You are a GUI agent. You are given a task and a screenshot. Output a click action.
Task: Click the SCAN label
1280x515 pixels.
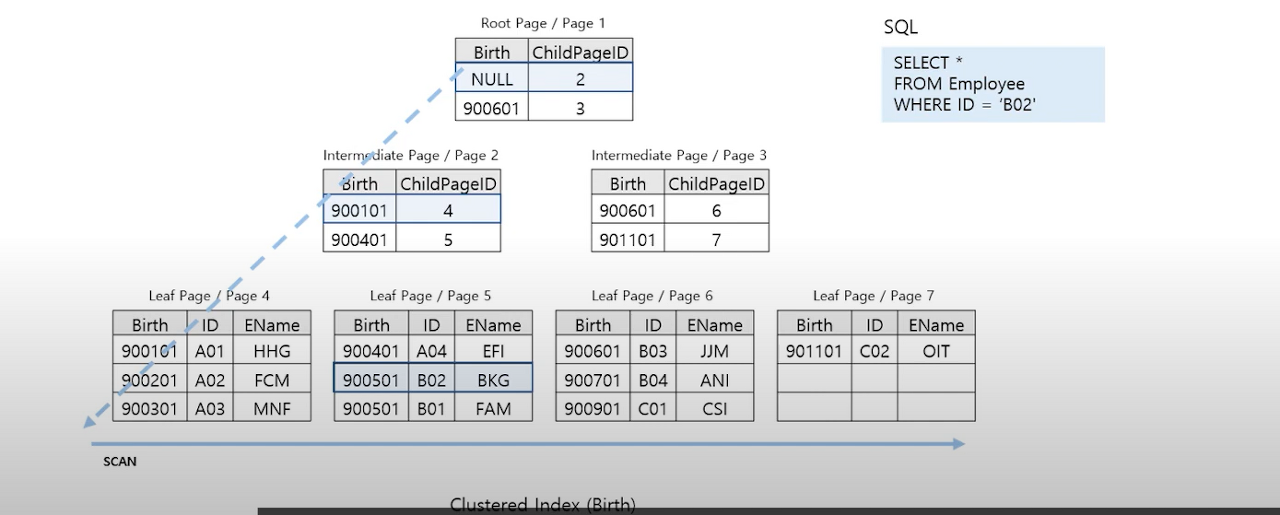pos(120,462)
